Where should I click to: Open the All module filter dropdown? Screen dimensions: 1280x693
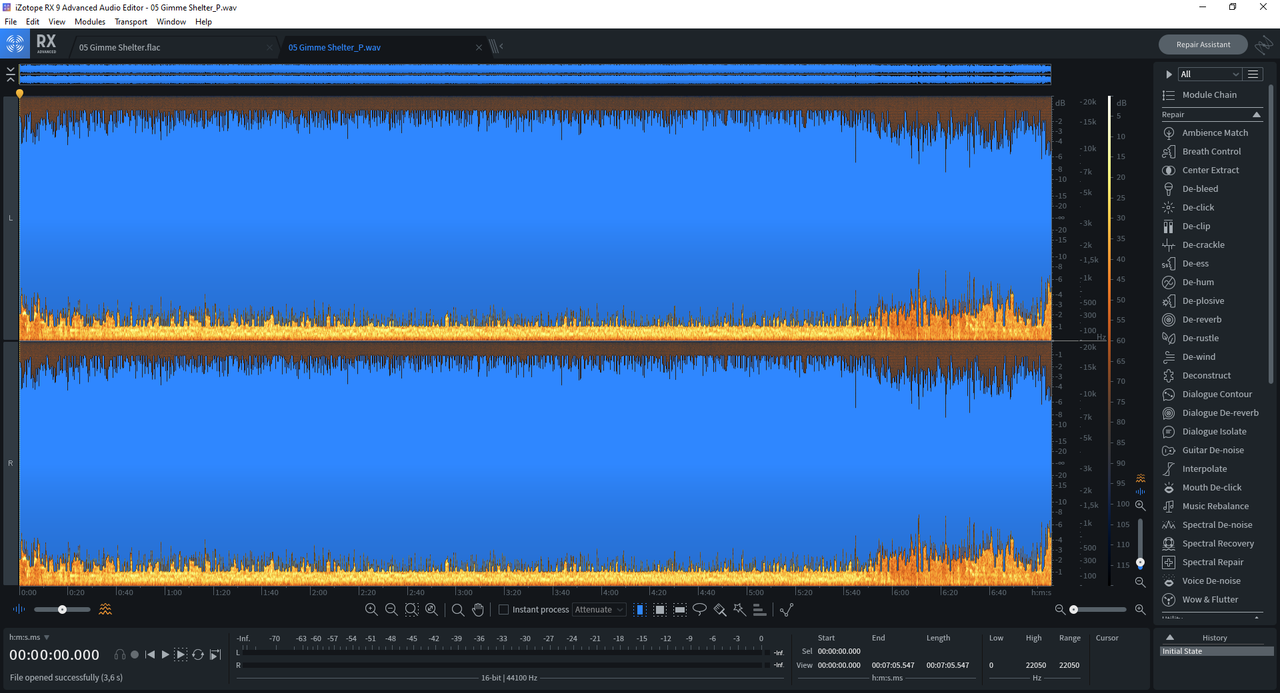[1210, 74]
